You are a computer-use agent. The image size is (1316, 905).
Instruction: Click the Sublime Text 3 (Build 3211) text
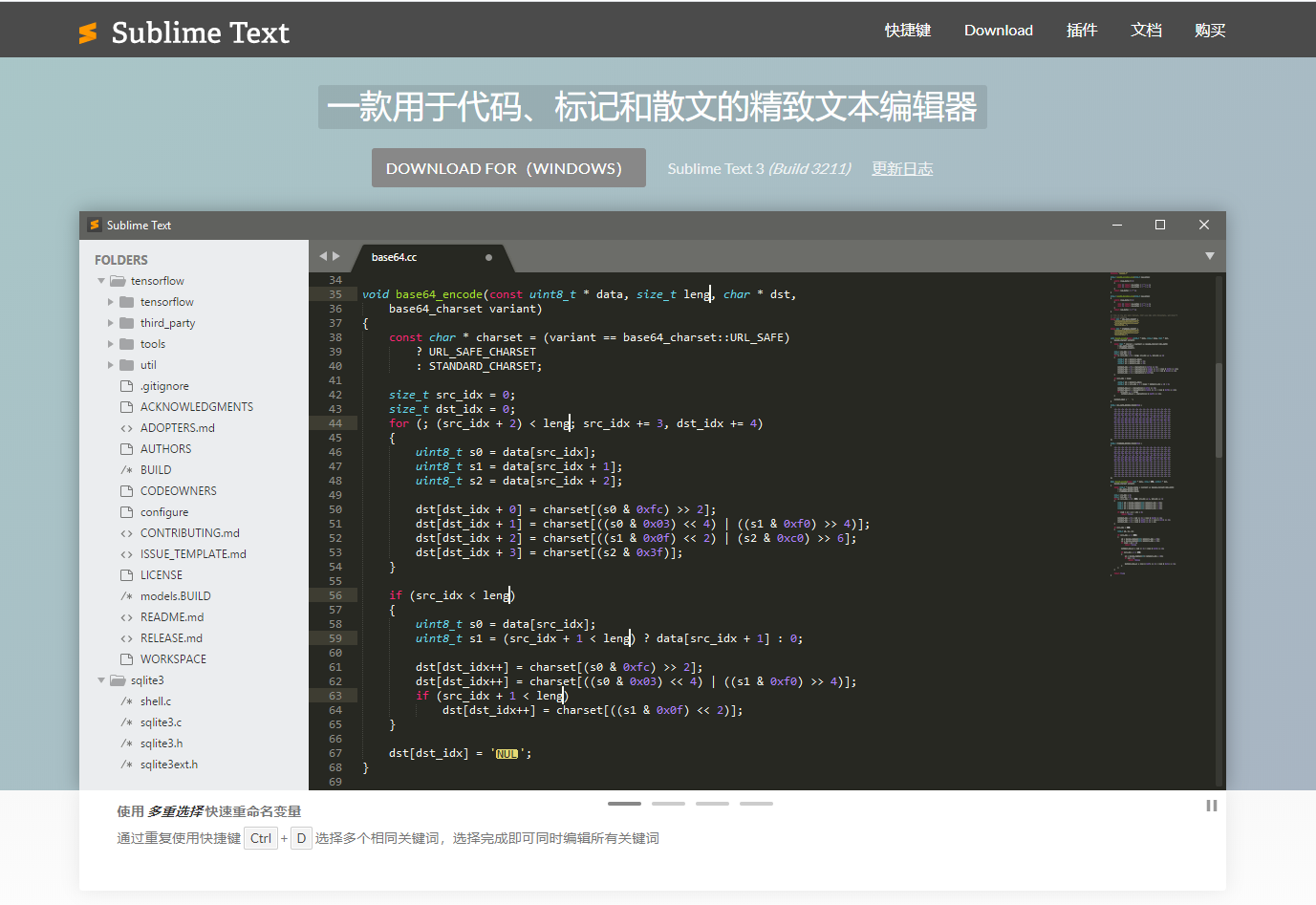759,169
